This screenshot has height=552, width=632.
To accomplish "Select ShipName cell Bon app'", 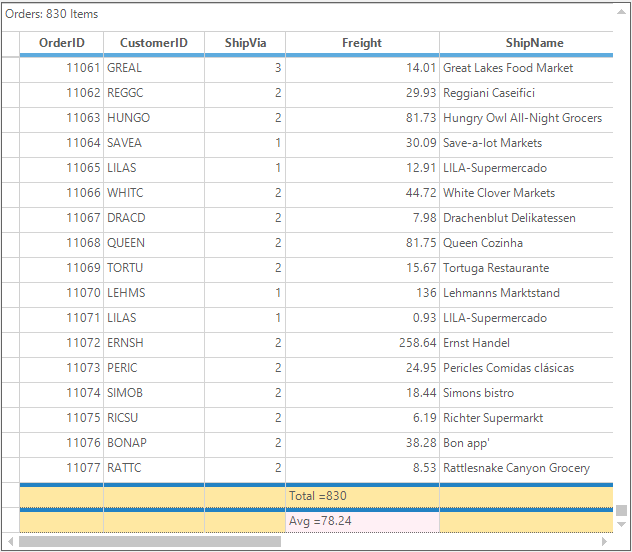I will coord(526,445).
